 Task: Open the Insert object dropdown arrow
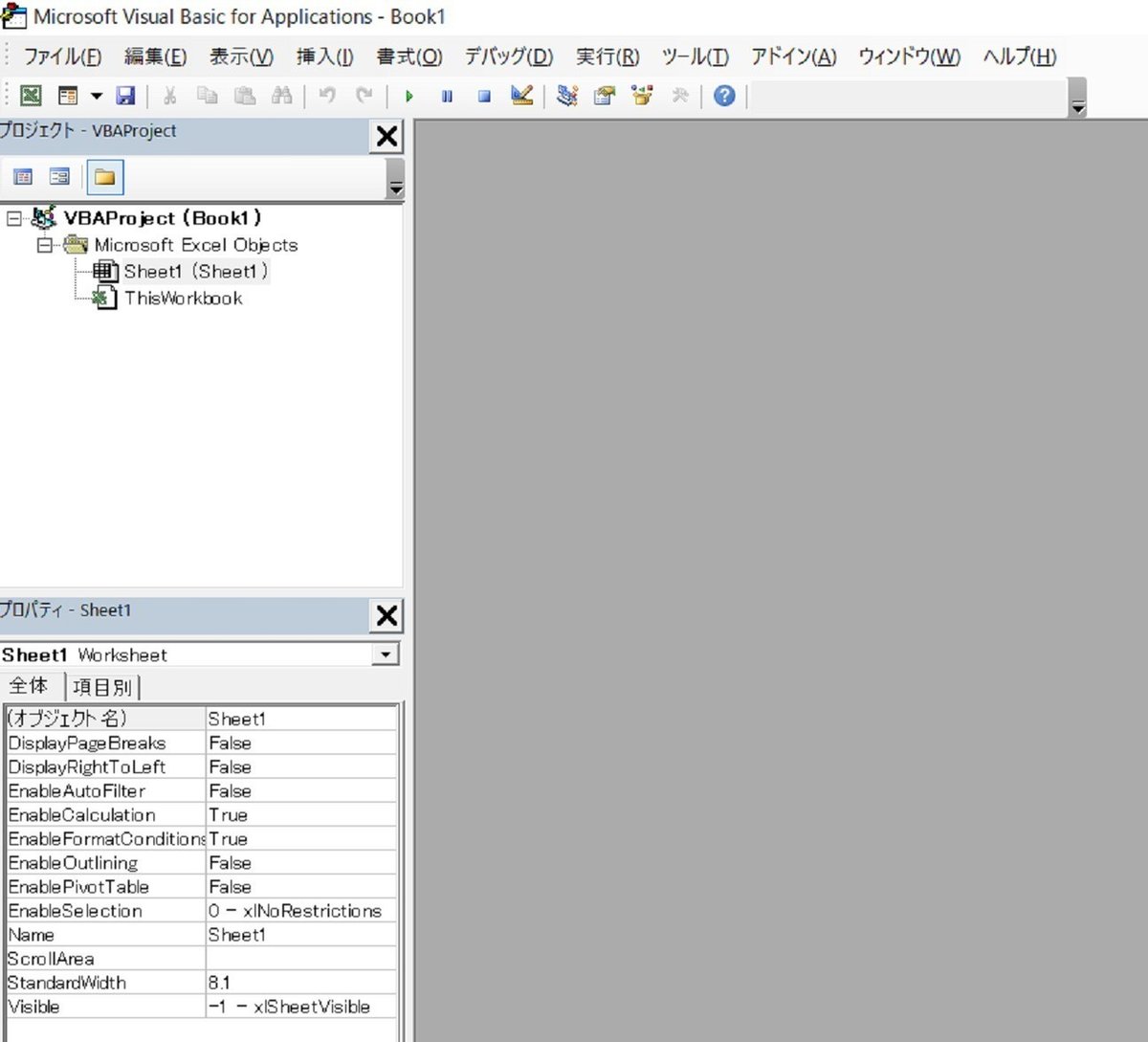coord(97,96)
